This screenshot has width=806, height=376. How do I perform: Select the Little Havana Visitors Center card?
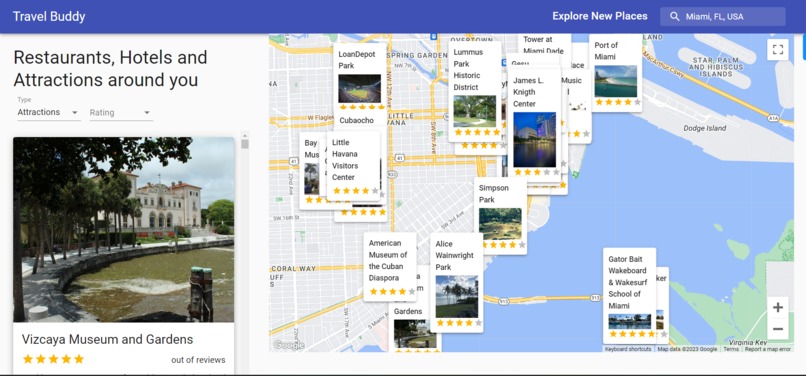pos(353,166)
